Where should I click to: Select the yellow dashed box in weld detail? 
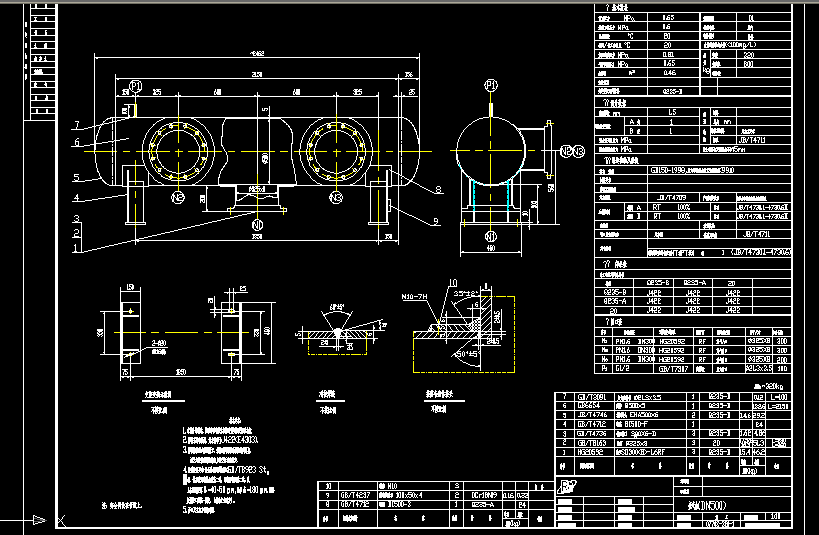tap(464, 334)
